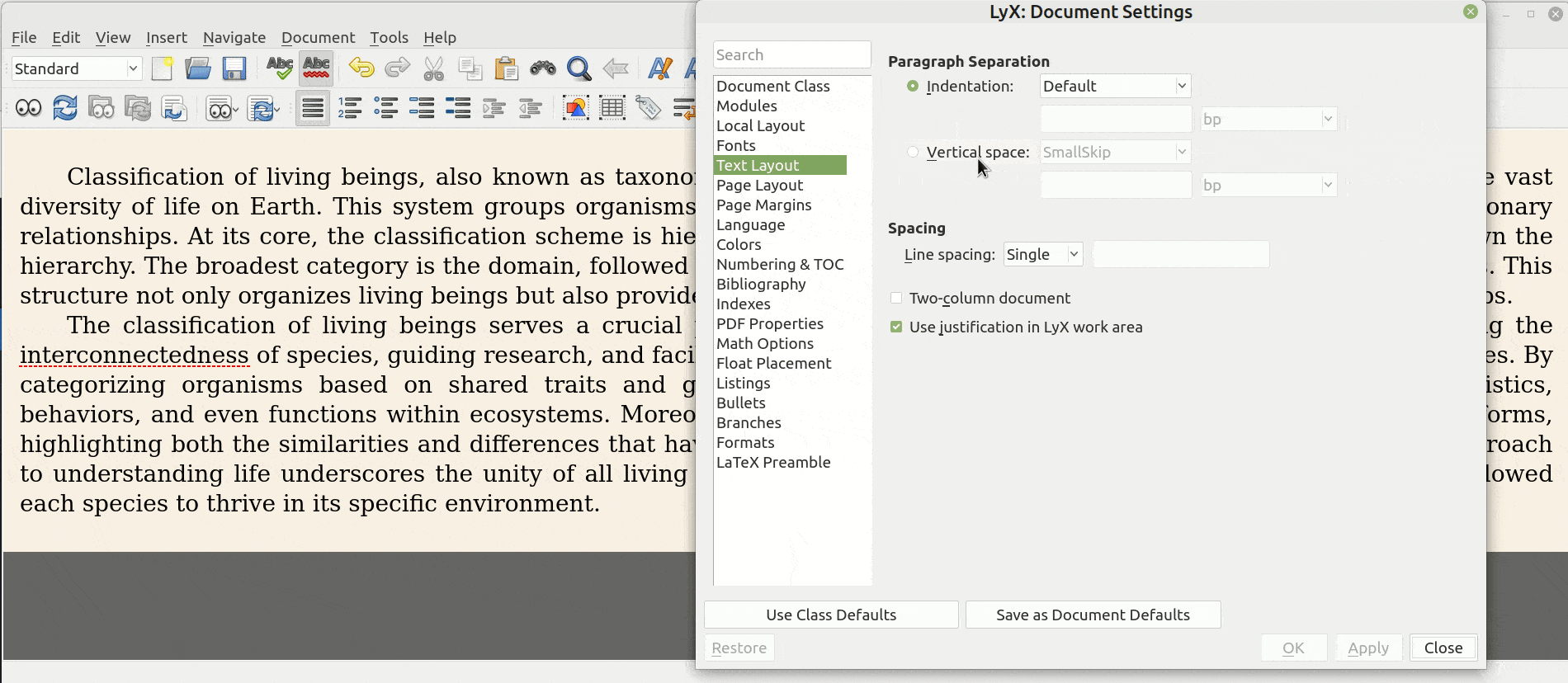The image size is (1568, 683).
Task: Paste from clipboard icon
Action: [506, 68]
